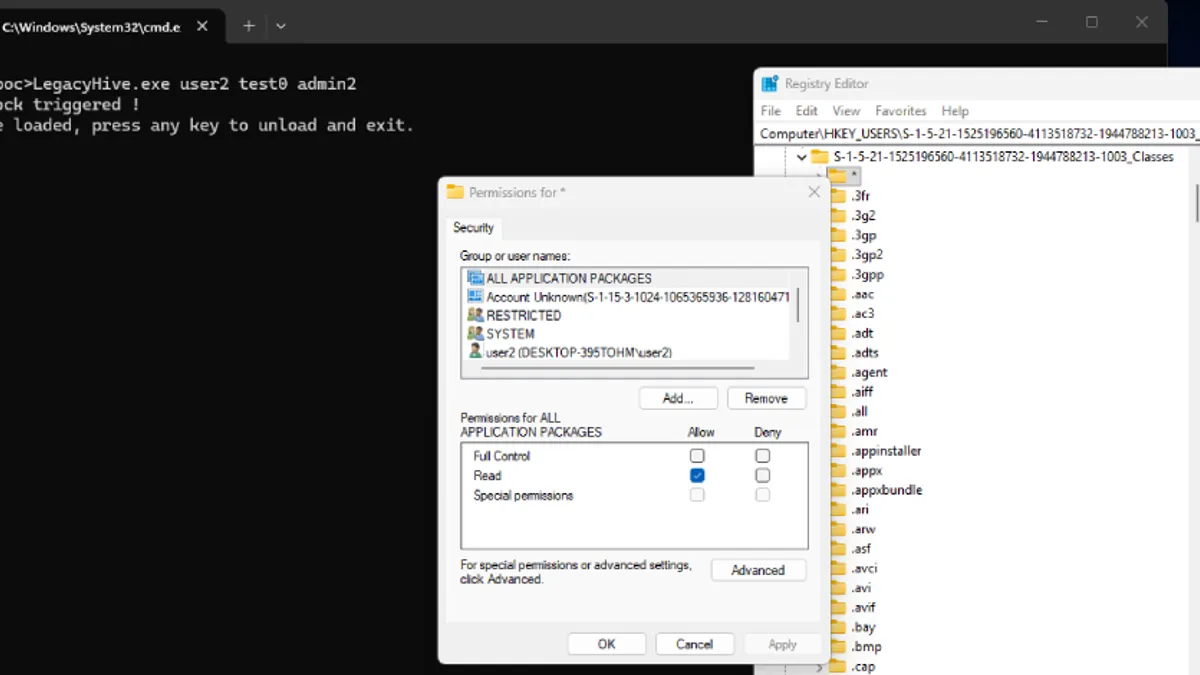This screenshot has height=675, width=1200.
Task: Close the Permissions dialog with X
Action: pyautogui.click(x=814, y=192)
